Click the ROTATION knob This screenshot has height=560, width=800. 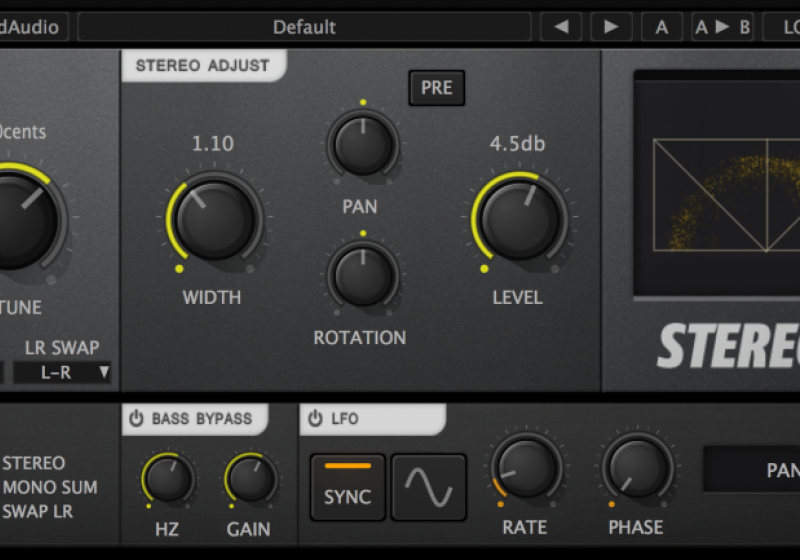(362, 275)
